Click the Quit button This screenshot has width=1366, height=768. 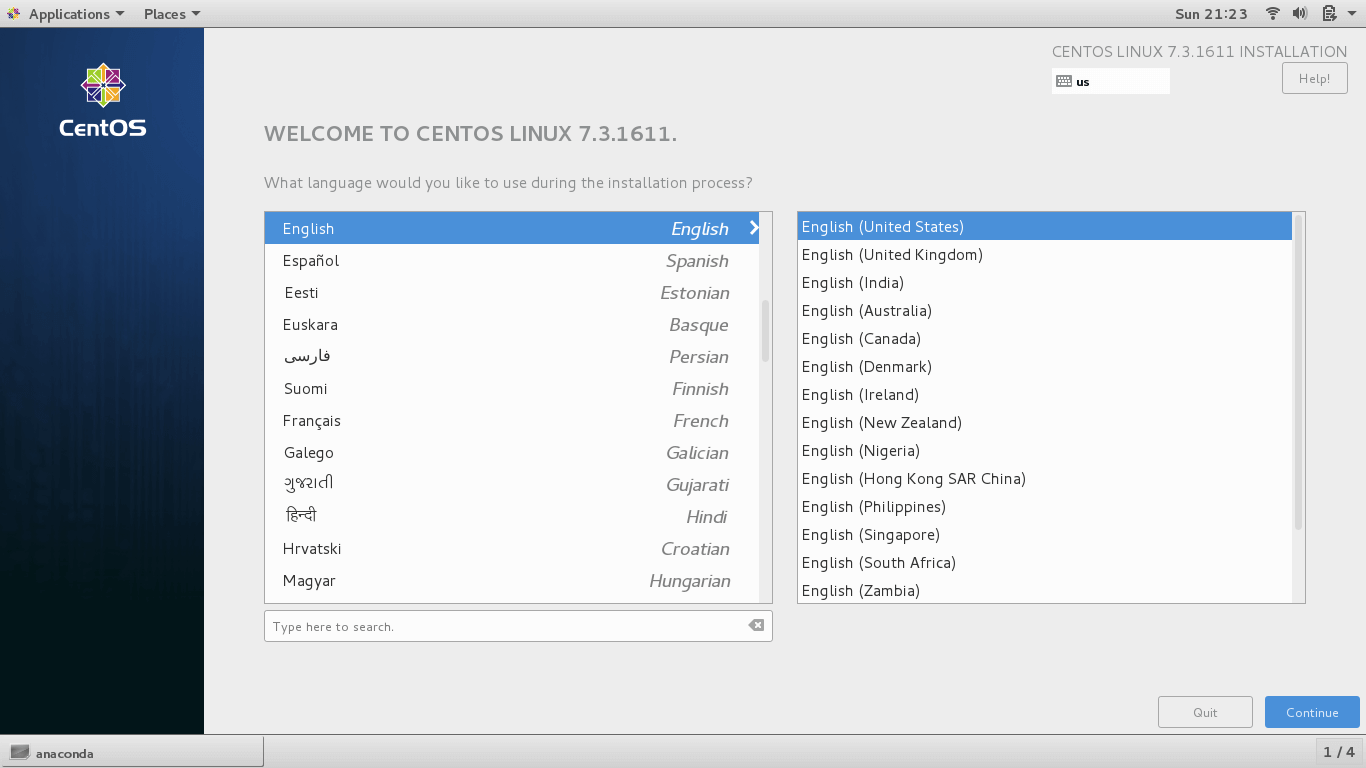(1205, 712)
